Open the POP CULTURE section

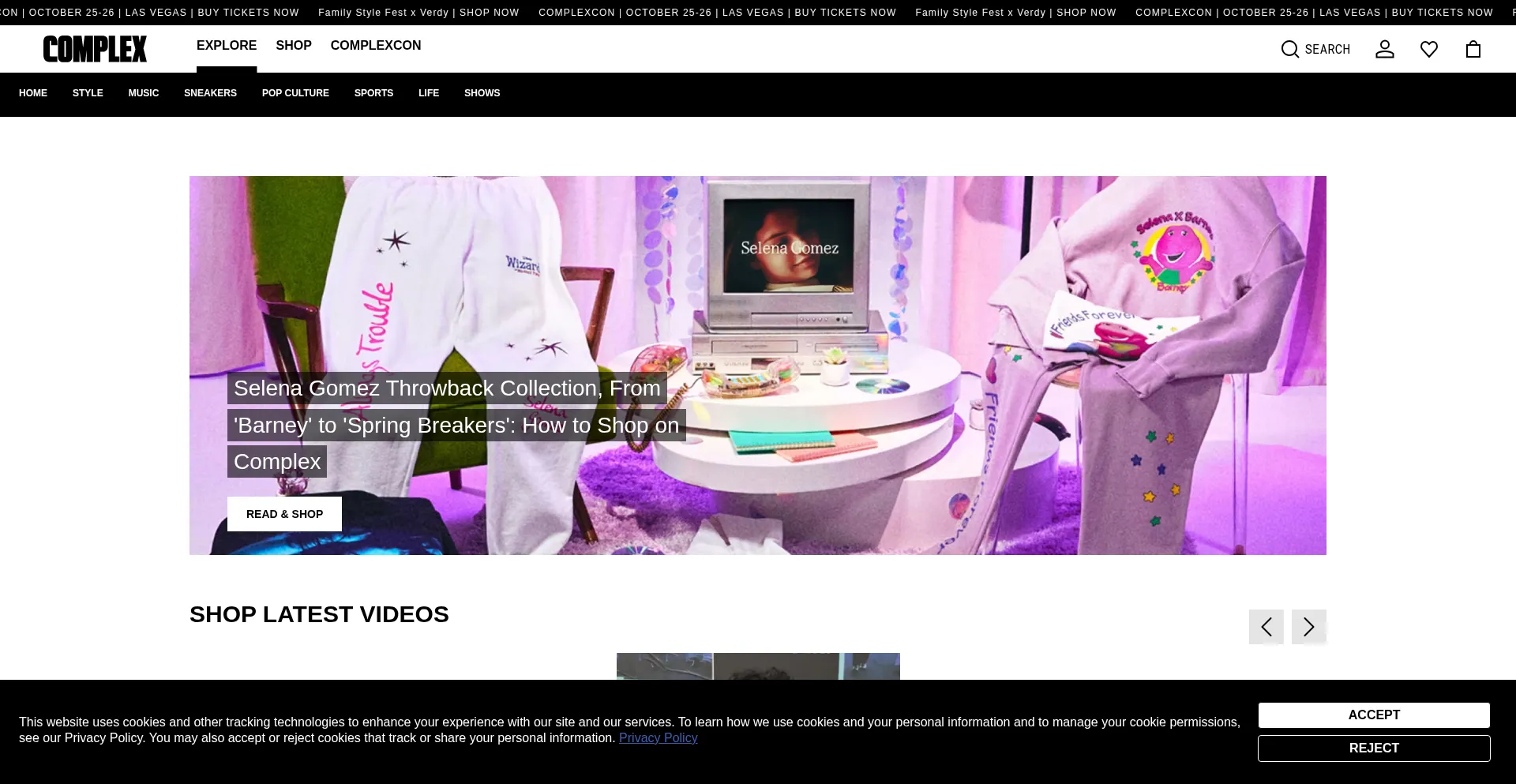click(295, 93)
